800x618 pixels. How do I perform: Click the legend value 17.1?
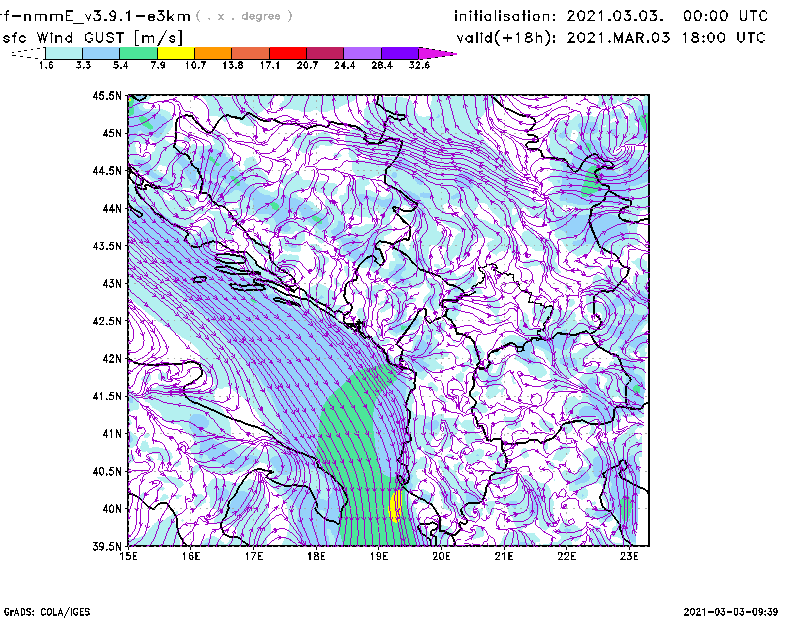pyautogui.click(x=270, y=65)
